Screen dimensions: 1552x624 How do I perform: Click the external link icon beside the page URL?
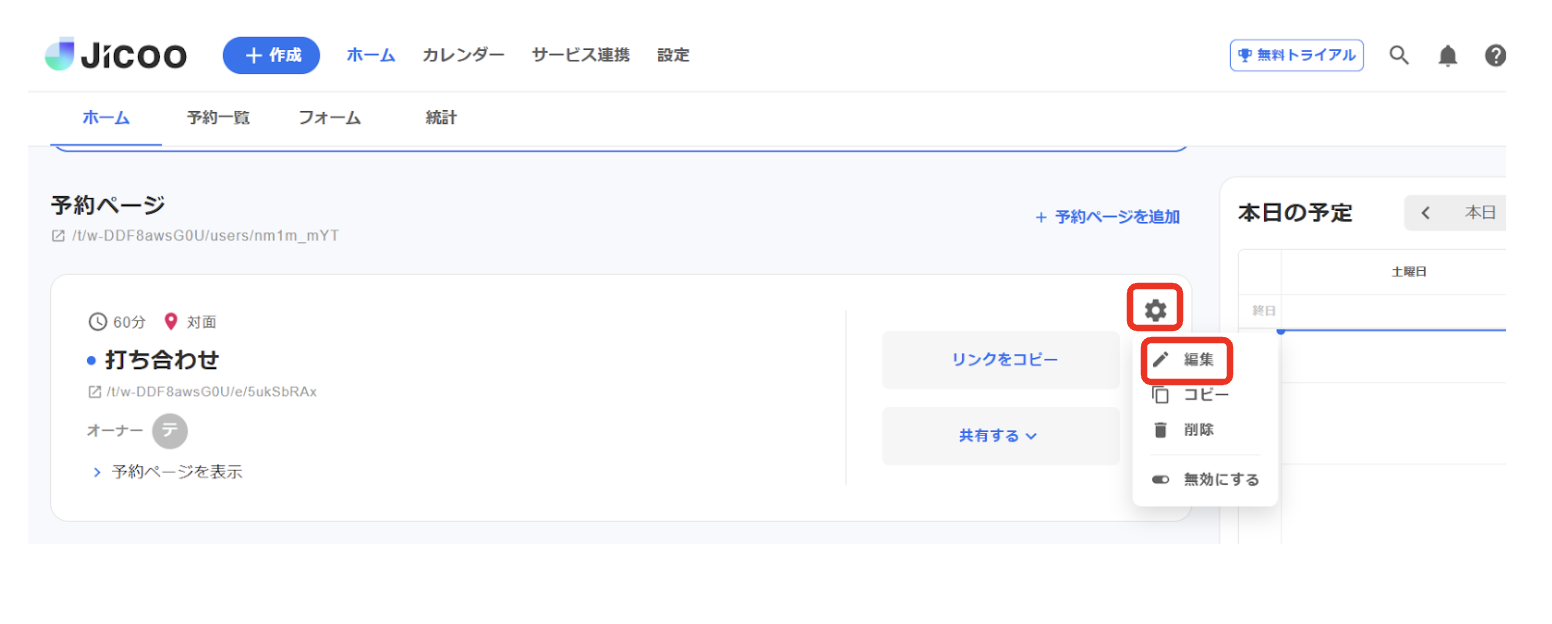[57, 235]
